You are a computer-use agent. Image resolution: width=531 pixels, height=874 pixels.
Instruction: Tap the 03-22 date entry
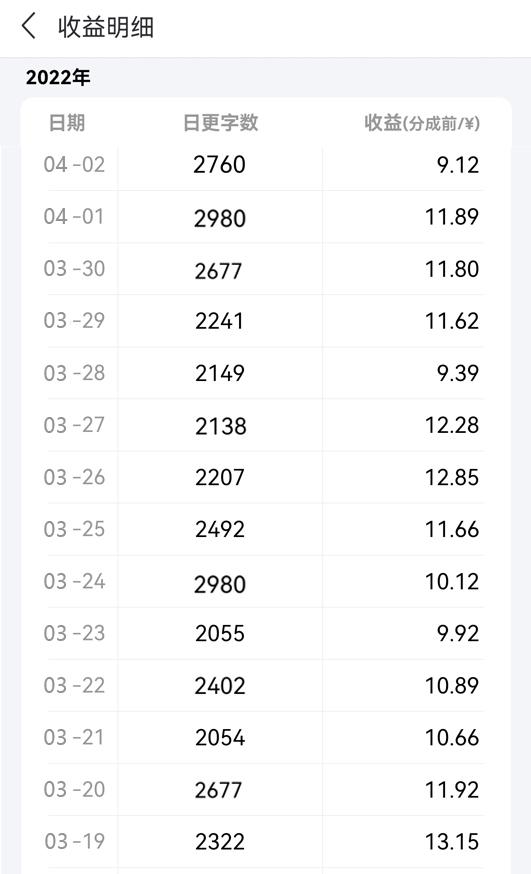tap(75, 685)
